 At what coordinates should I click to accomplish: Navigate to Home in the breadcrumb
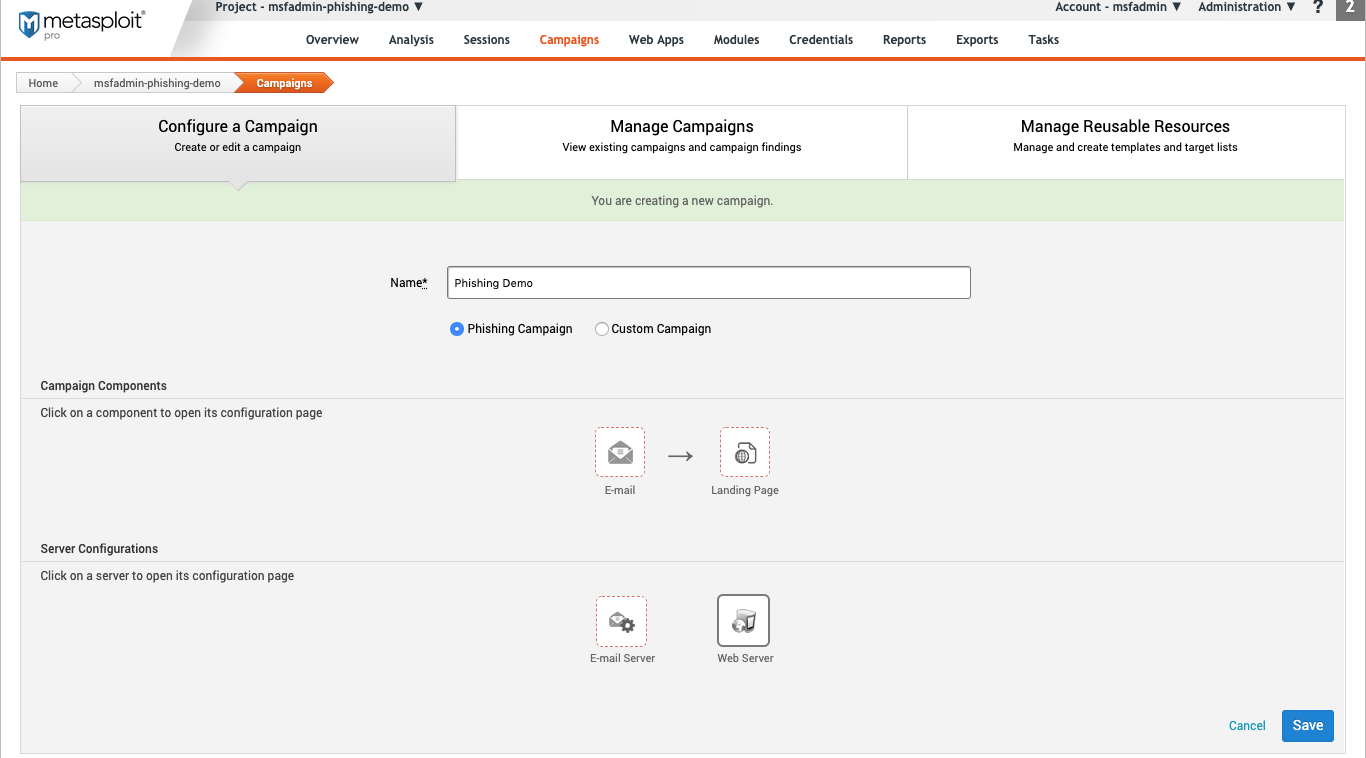click(43, 83)
